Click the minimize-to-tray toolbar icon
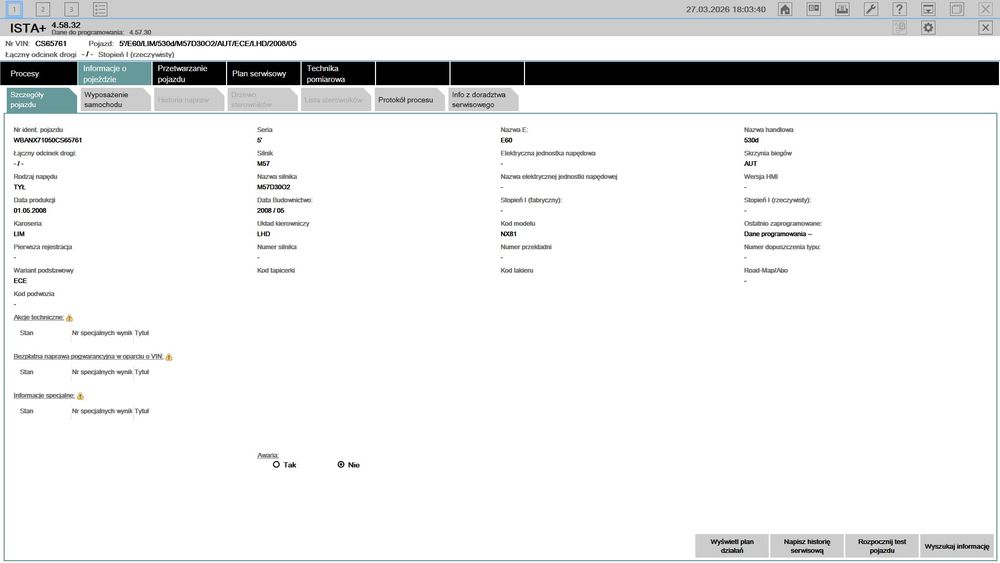The image size is (1000, 563). click(x=928, y=9)
